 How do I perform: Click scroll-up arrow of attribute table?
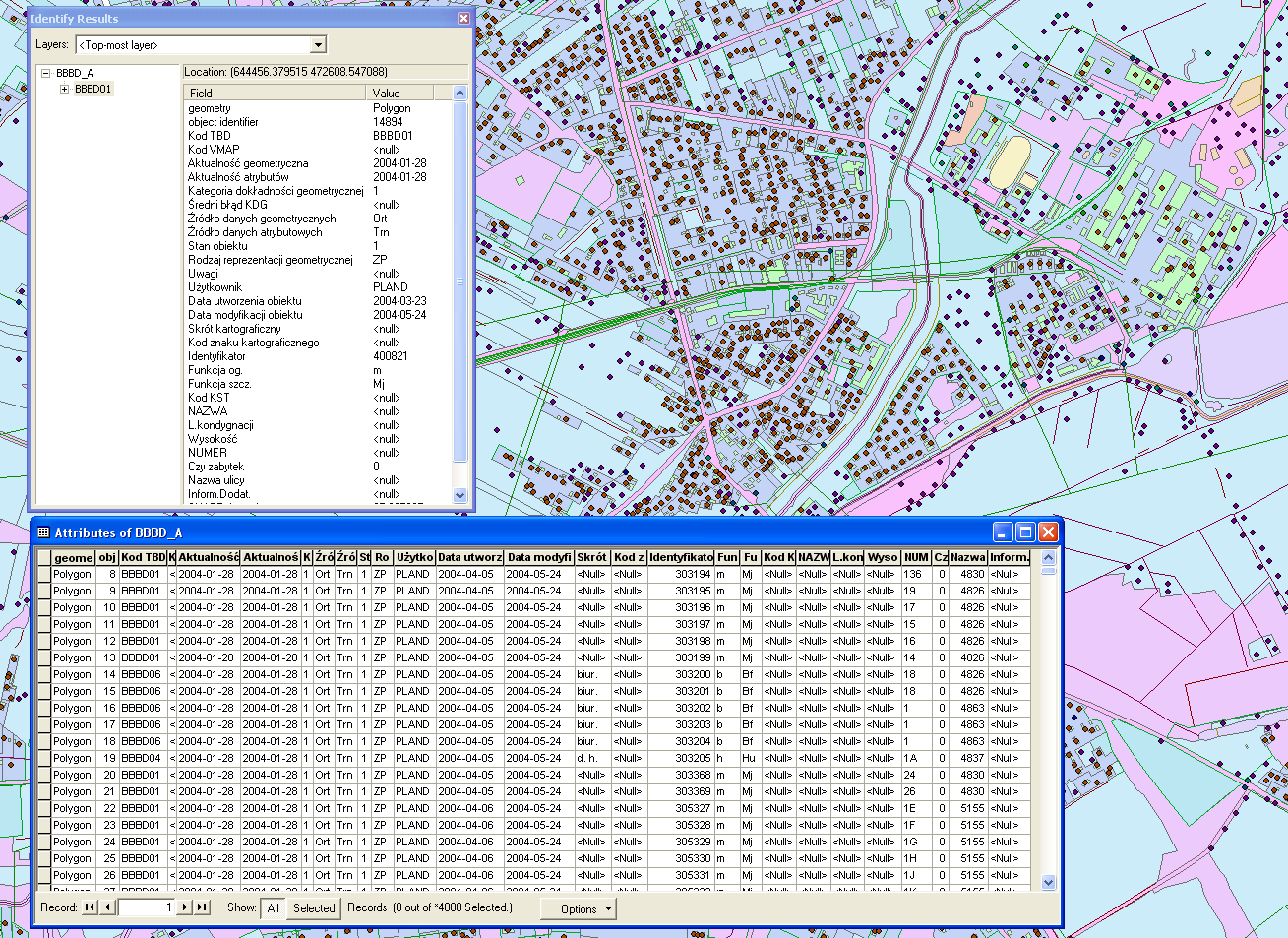[1048, 558]
